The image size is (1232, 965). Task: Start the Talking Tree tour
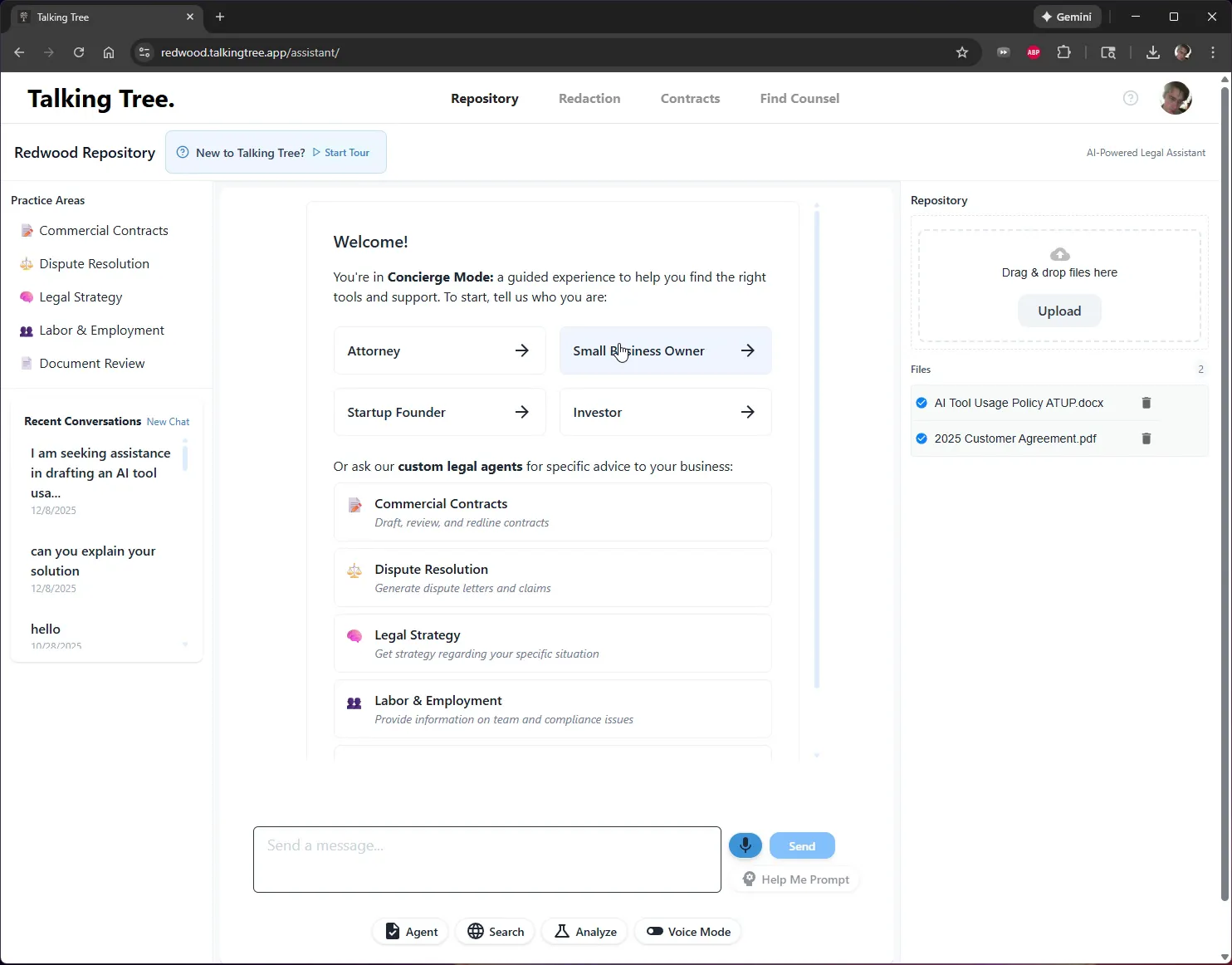click(341, 153)
